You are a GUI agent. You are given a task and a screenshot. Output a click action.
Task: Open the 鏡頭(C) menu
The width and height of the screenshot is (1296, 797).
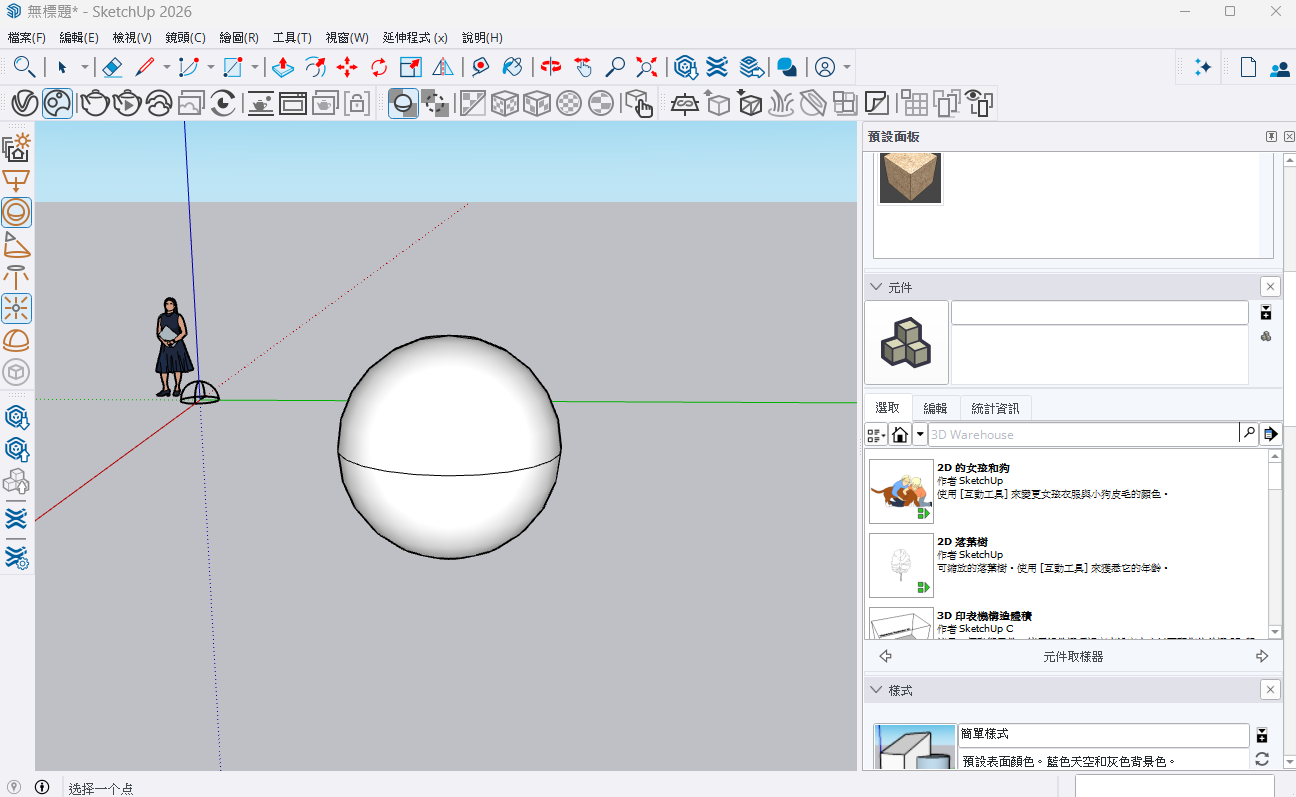185,38
